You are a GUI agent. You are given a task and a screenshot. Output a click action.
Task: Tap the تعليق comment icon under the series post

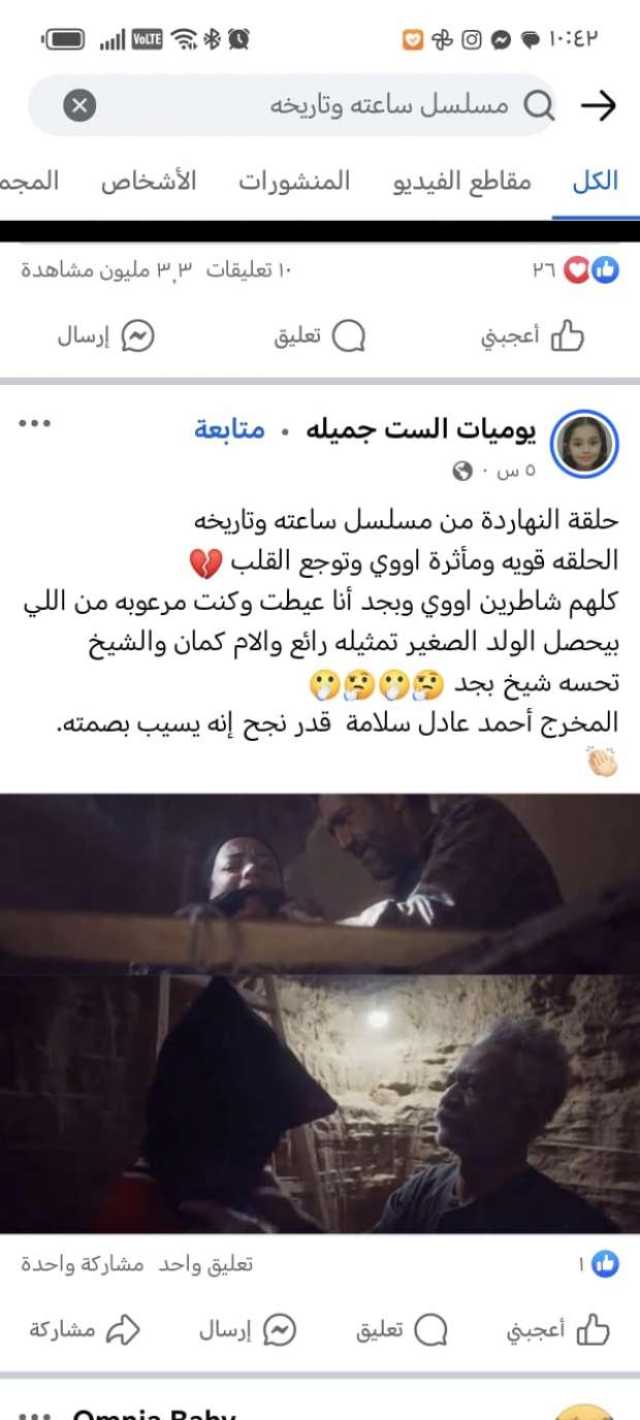(x=431, y=1329)
